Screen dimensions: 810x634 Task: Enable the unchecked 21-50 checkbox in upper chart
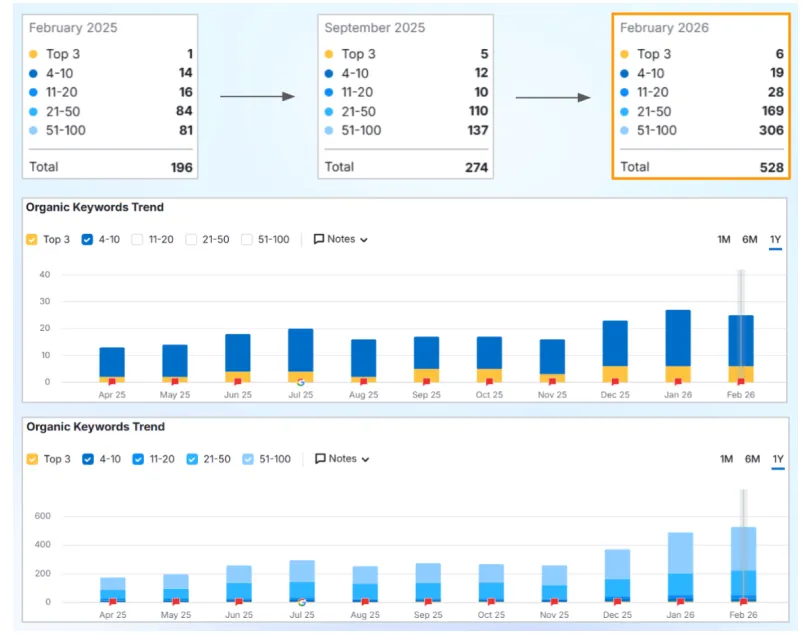point(191,240)
